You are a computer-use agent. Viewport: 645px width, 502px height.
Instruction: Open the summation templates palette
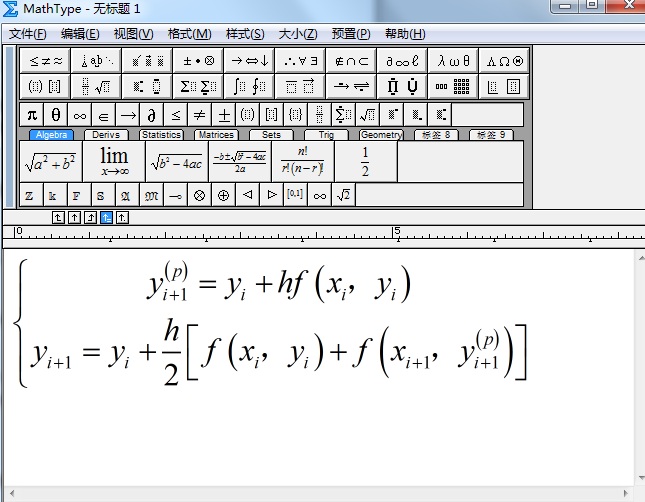(x=197, y=86)
